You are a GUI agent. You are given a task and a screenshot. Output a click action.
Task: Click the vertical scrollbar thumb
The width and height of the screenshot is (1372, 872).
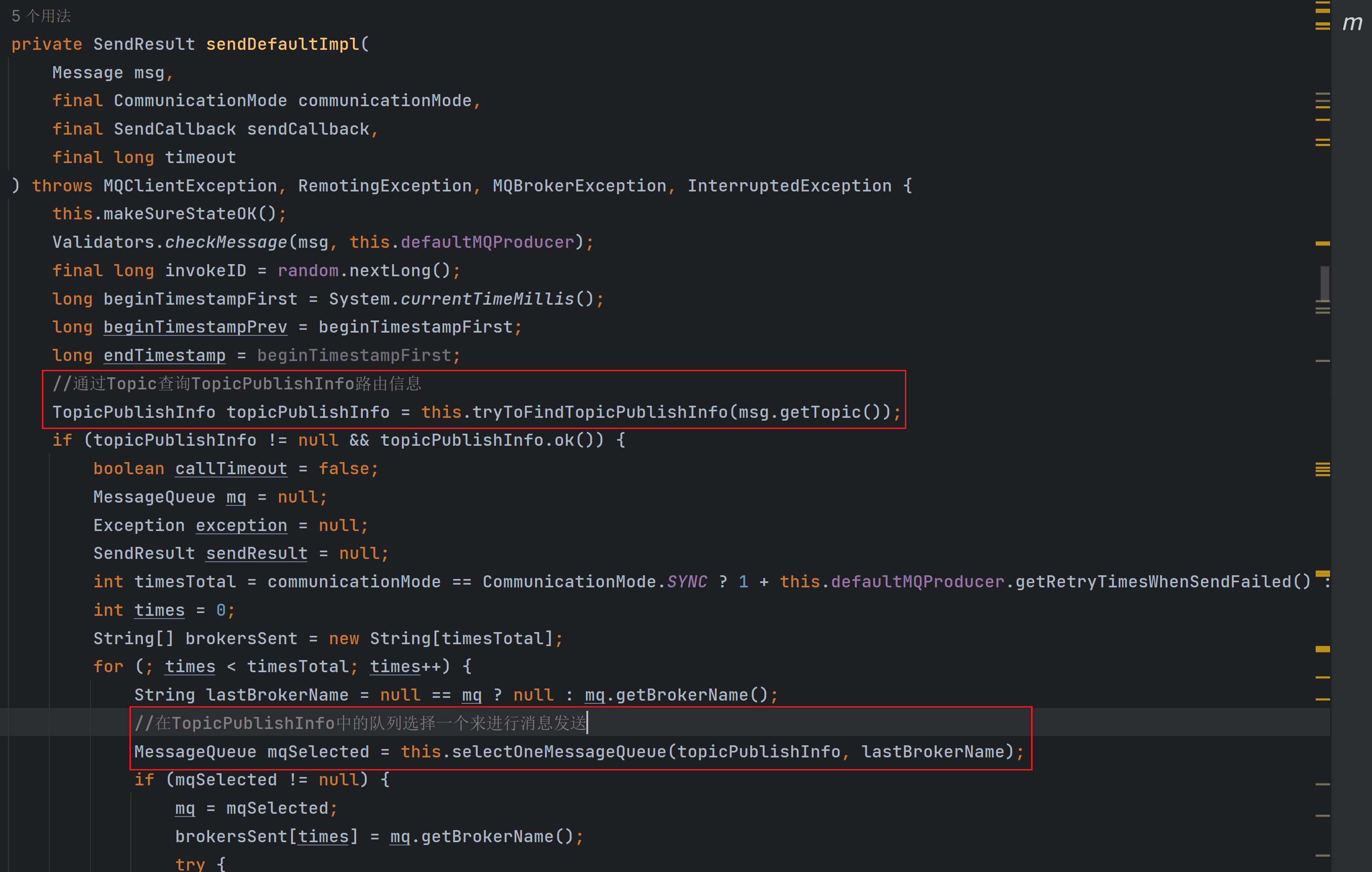click(x=1324, y=283)
